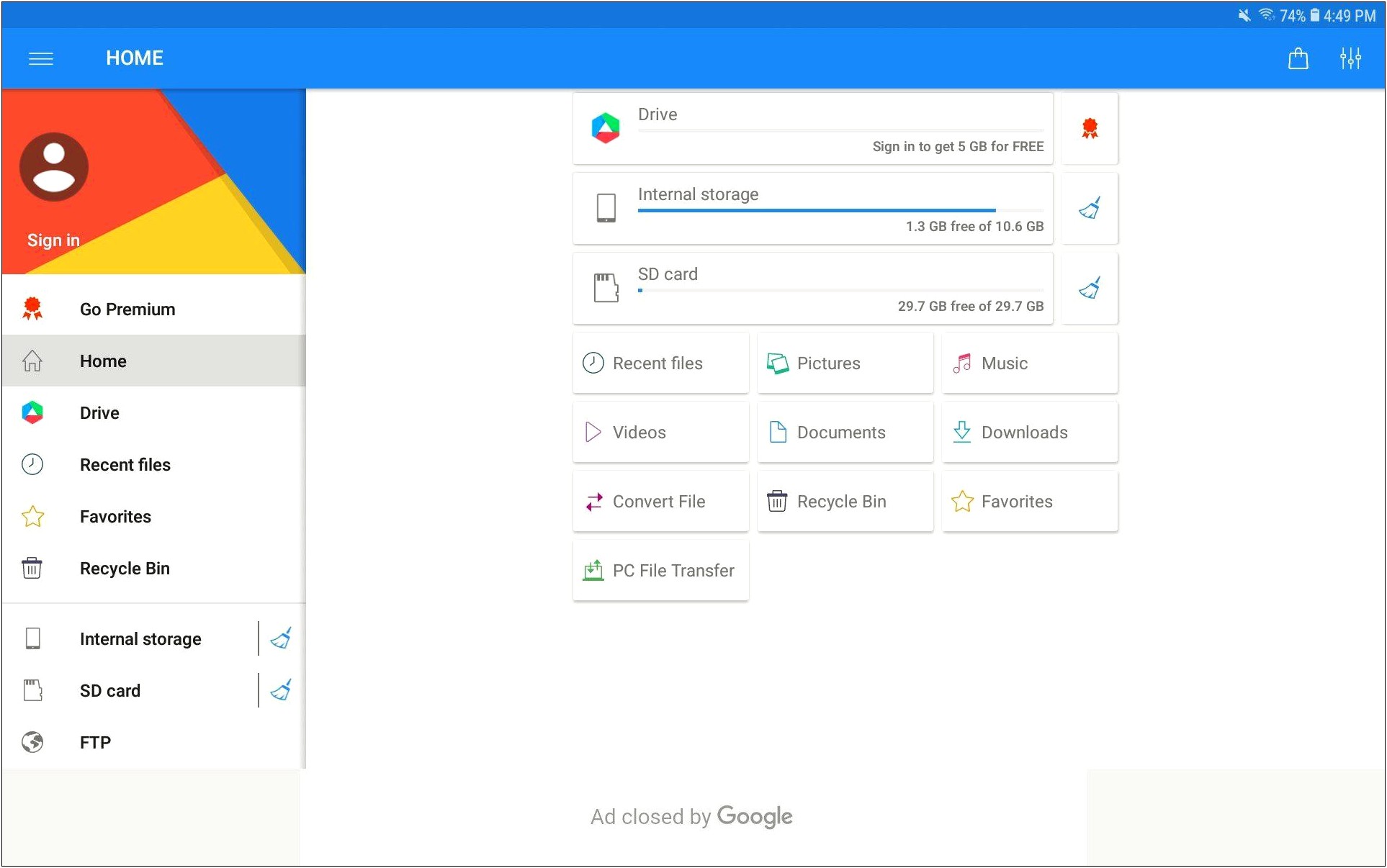The height and width of the screenshot is (868, 1387).
Task: Open the Videos category icon
Action: coord(593,432)
